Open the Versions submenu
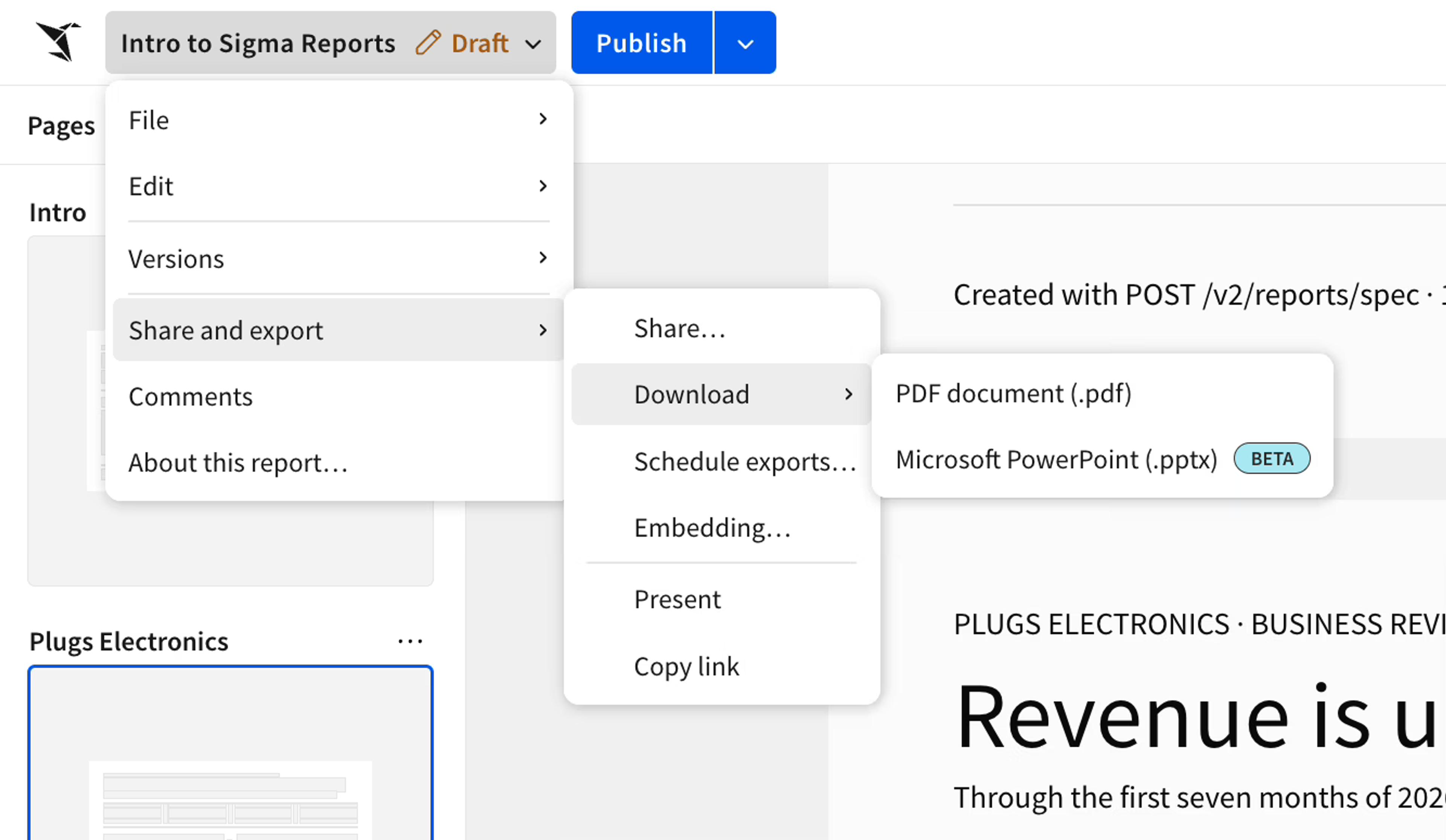The image size is (1446, 840). pos(339,258)
